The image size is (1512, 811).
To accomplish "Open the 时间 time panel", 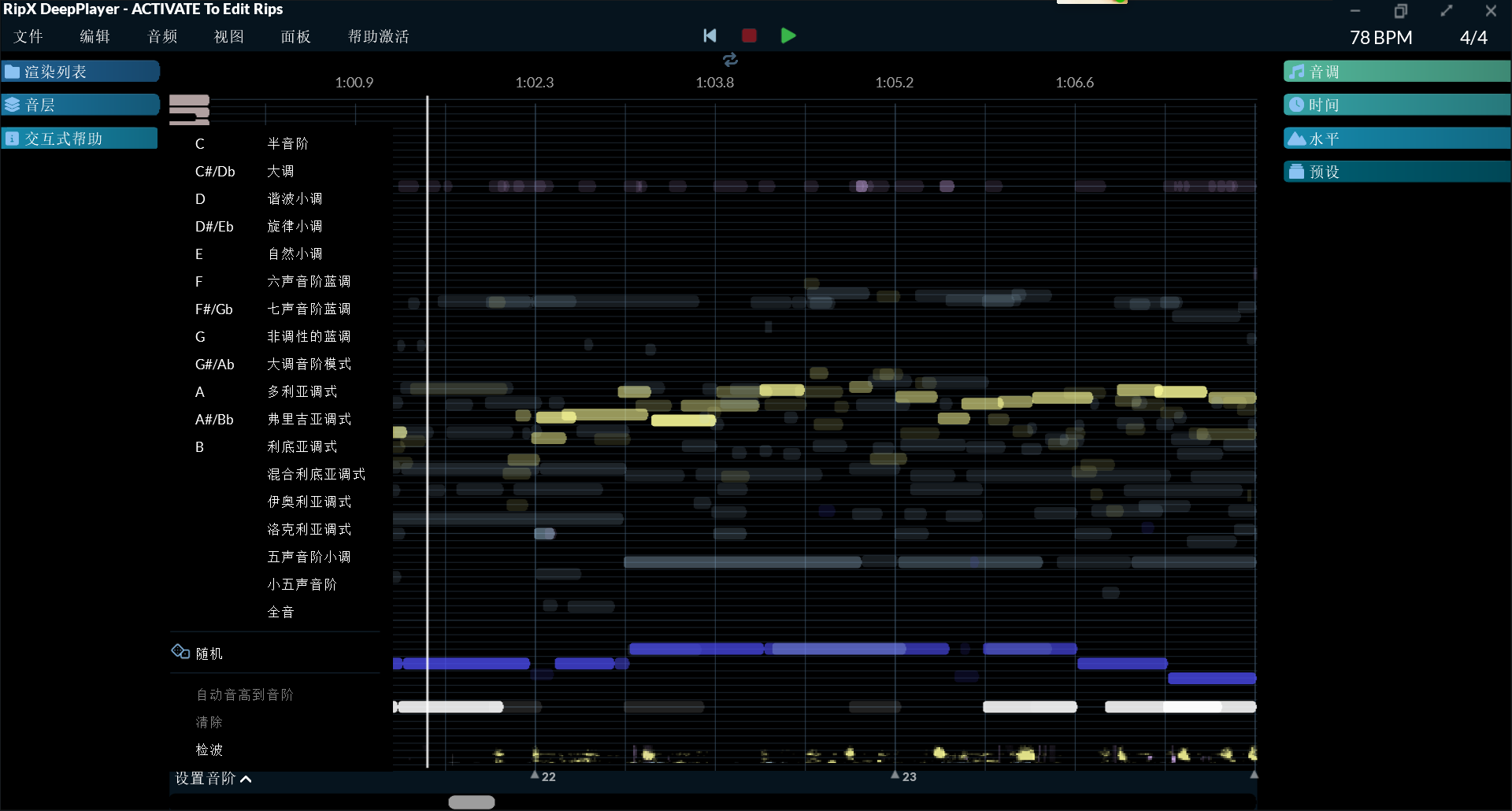I will tap(1396, 105).
